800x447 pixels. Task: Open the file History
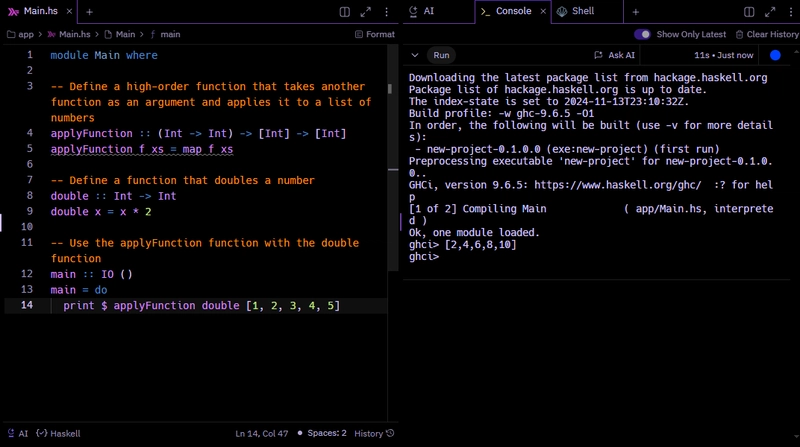pos(374,433)
